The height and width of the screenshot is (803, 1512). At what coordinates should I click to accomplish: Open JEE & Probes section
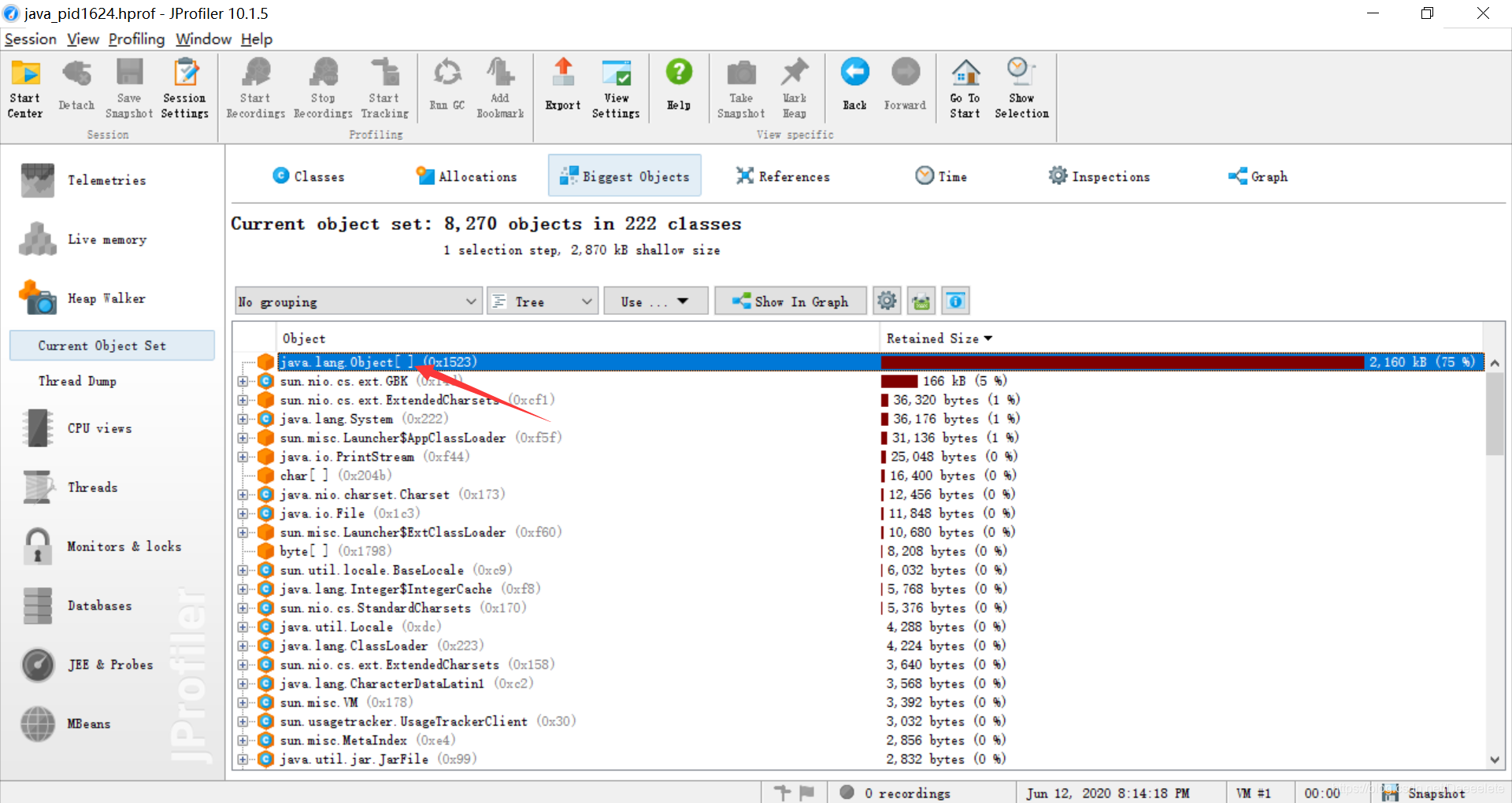87,664
